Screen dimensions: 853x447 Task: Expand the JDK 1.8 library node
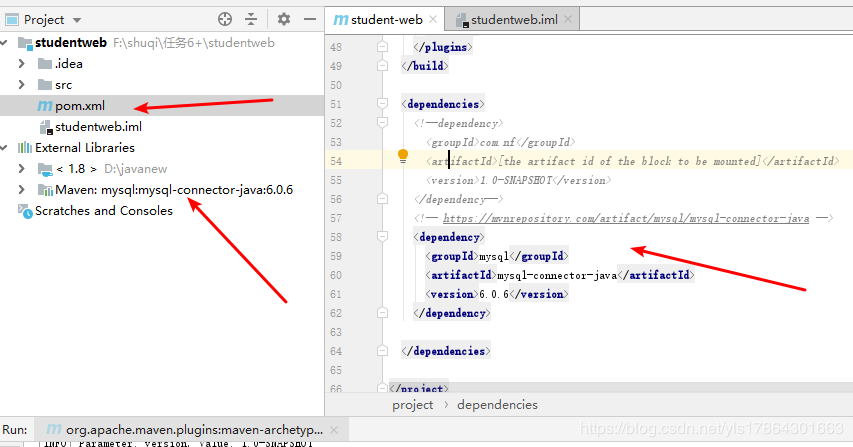pos(22,169)
